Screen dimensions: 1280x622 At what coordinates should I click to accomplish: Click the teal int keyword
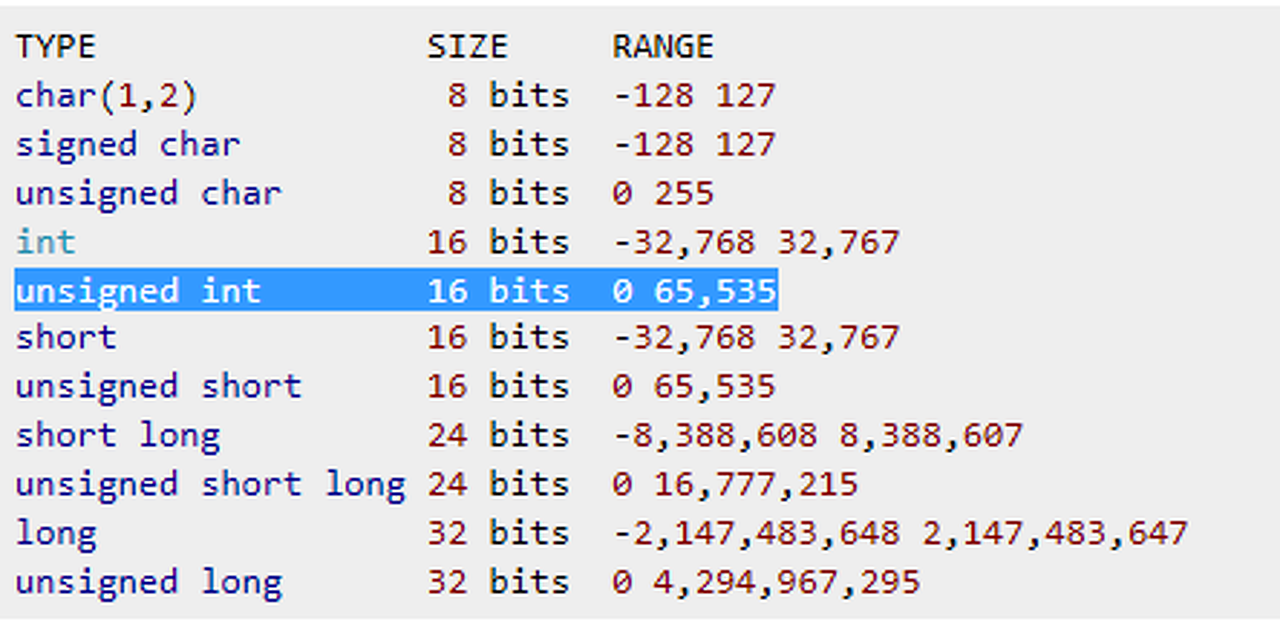(45, 242)
